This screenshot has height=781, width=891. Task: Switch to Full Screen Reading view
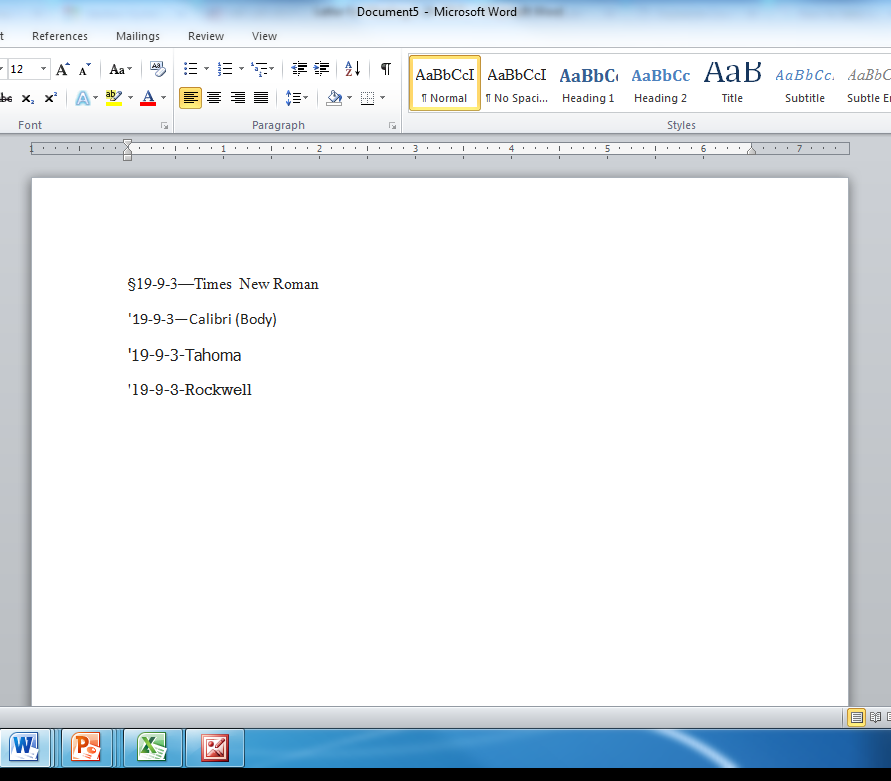coord(875,717)
